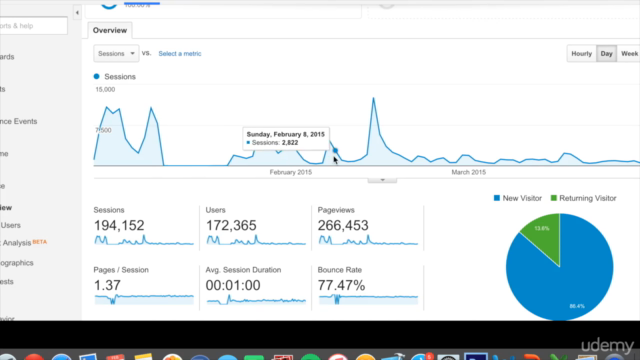Collapse the left sidebar with the arrow
Image resolution: width=640 pixels, height=360 pixels.
click(x=77, y=13)
